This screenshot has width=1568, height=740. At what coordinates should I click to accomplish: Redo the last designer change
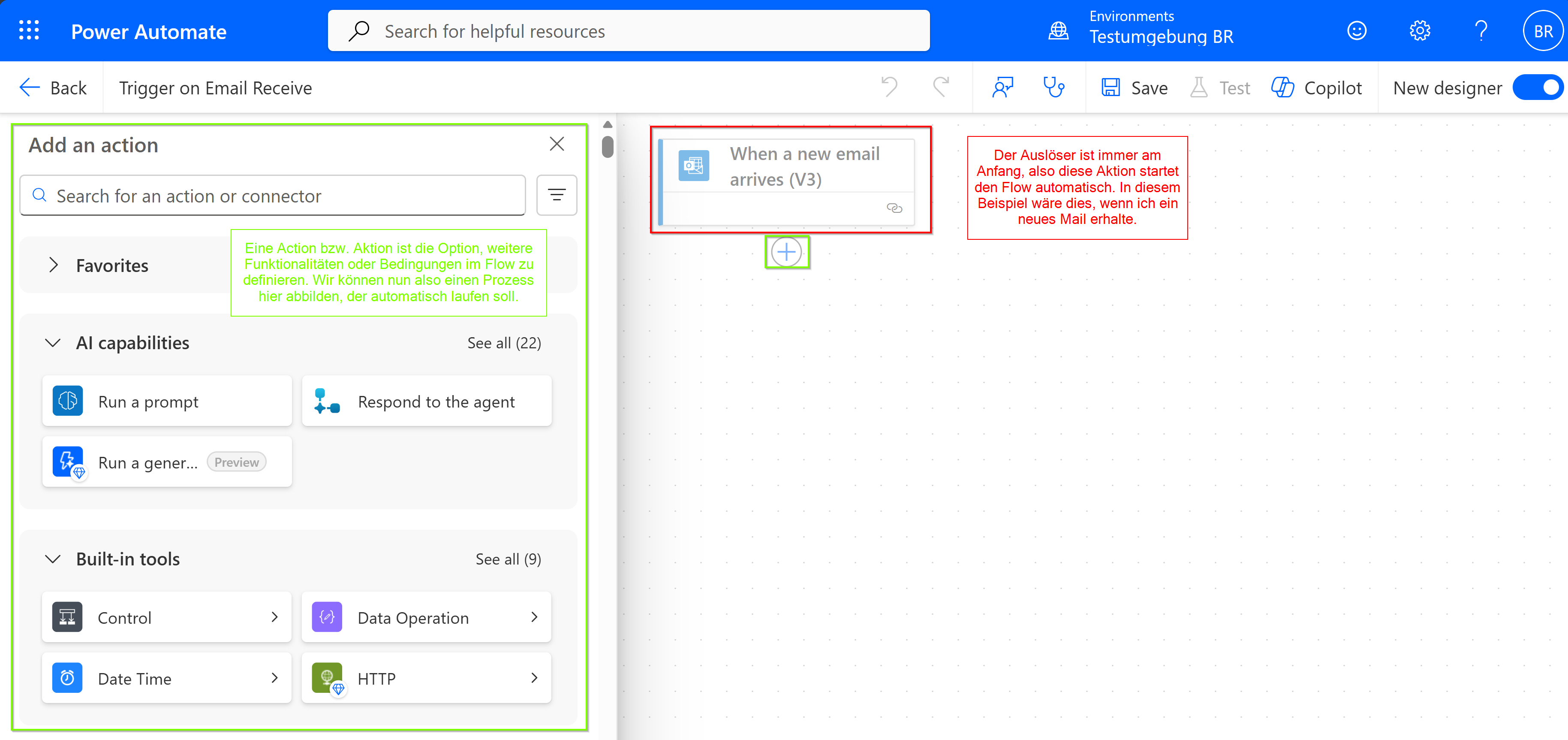click(942, 87)
